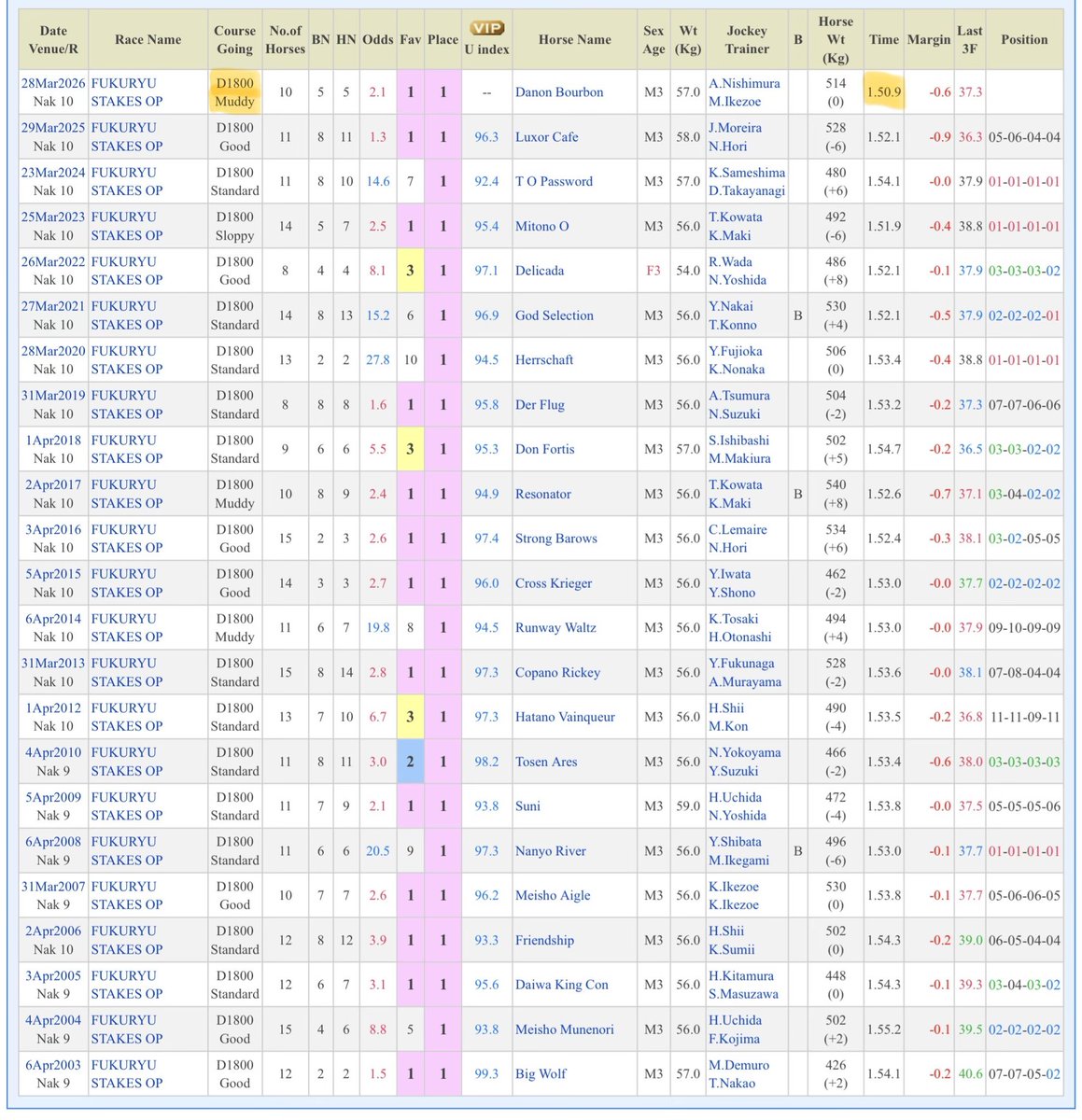Open trainer A.Murayama link
Screen dimensions: 1082x1120
745,682
